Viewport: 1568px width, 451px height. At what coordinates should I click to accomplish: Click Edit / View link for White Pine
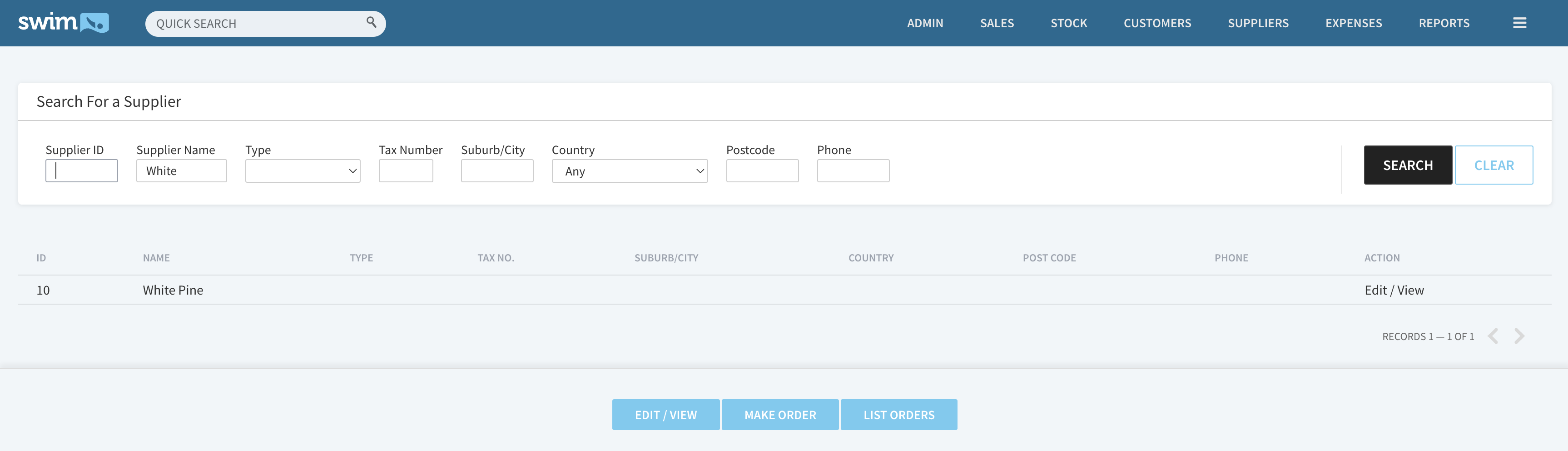[x=1393, y=290]
